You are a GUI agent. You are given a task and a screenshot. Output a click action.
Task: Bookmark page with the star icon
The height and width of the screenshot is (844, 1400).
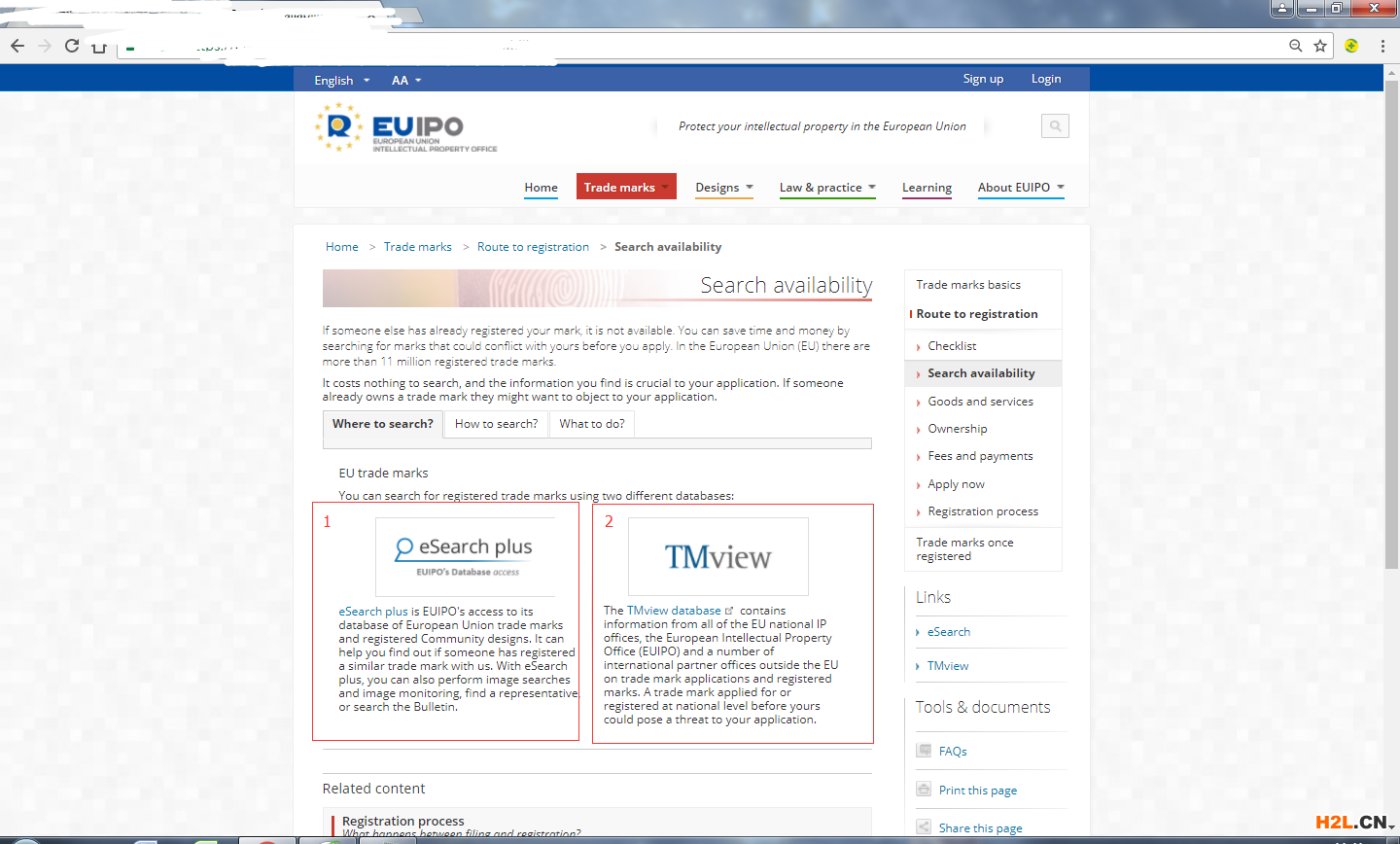pos(1320,46)
